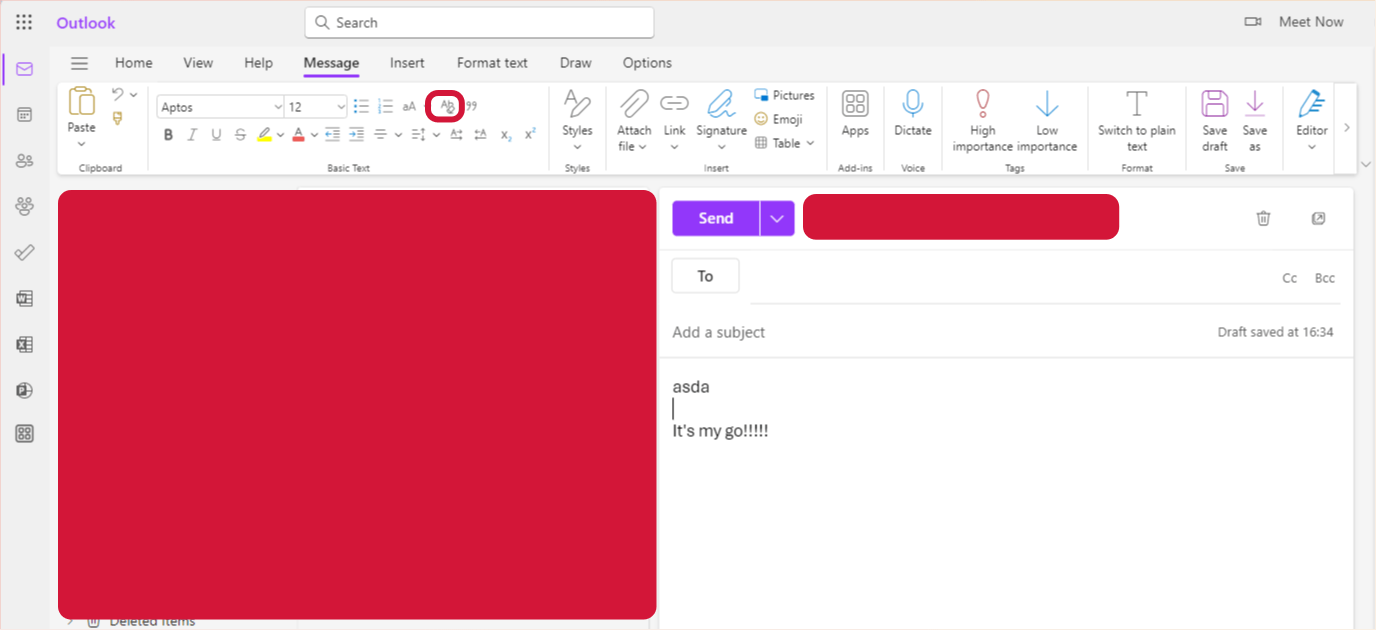
Task: Discard the draft with the trash icon
Action: (x=1263, y=218)
